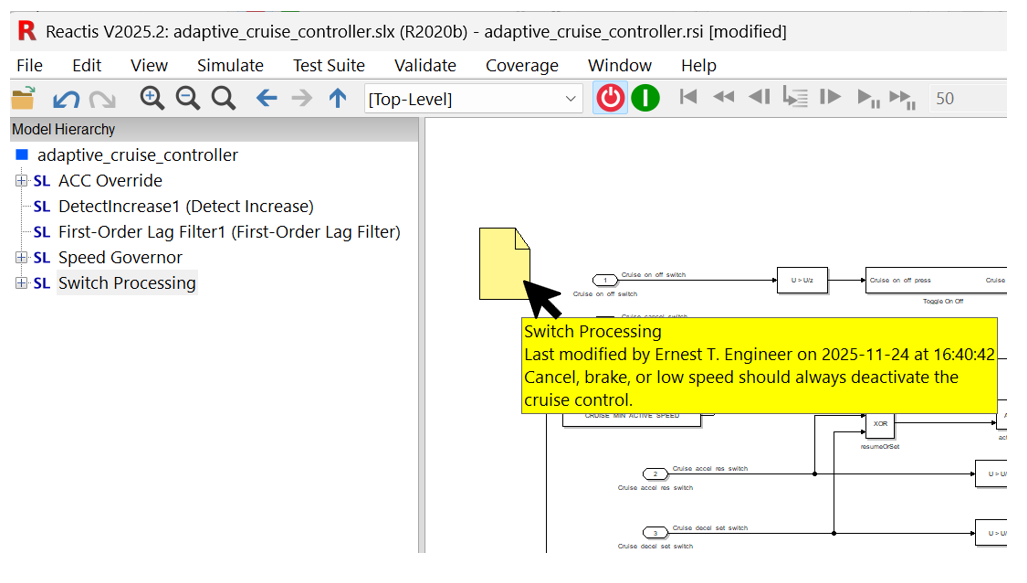1027x583 pixels.
Task: Open the Coverage menu
Action: (521, 65)
